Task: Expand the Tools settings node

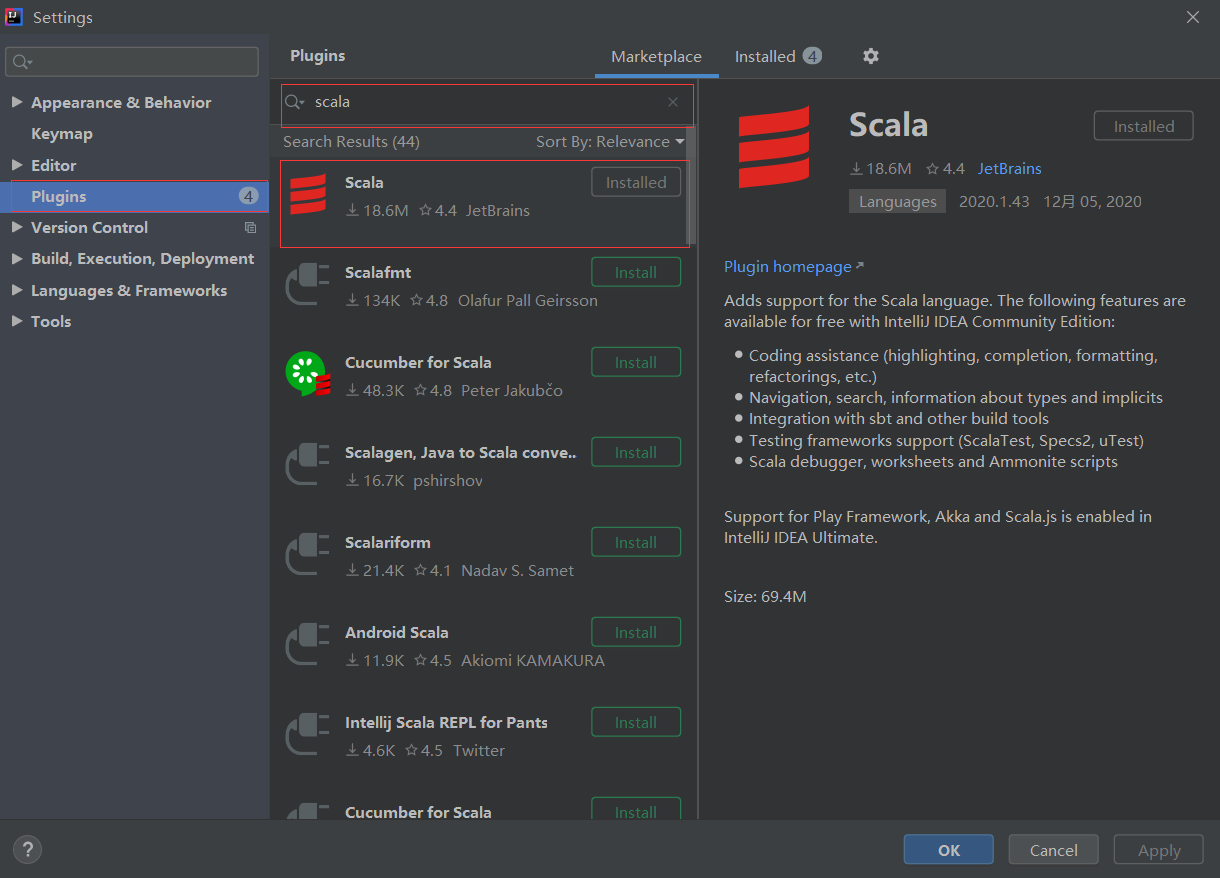Action: pyautogui.click(x=17, y=321)
